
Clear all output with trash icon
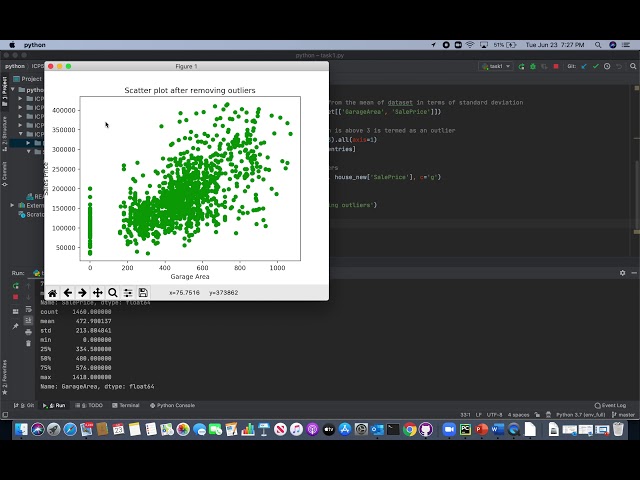pos(28,343)
